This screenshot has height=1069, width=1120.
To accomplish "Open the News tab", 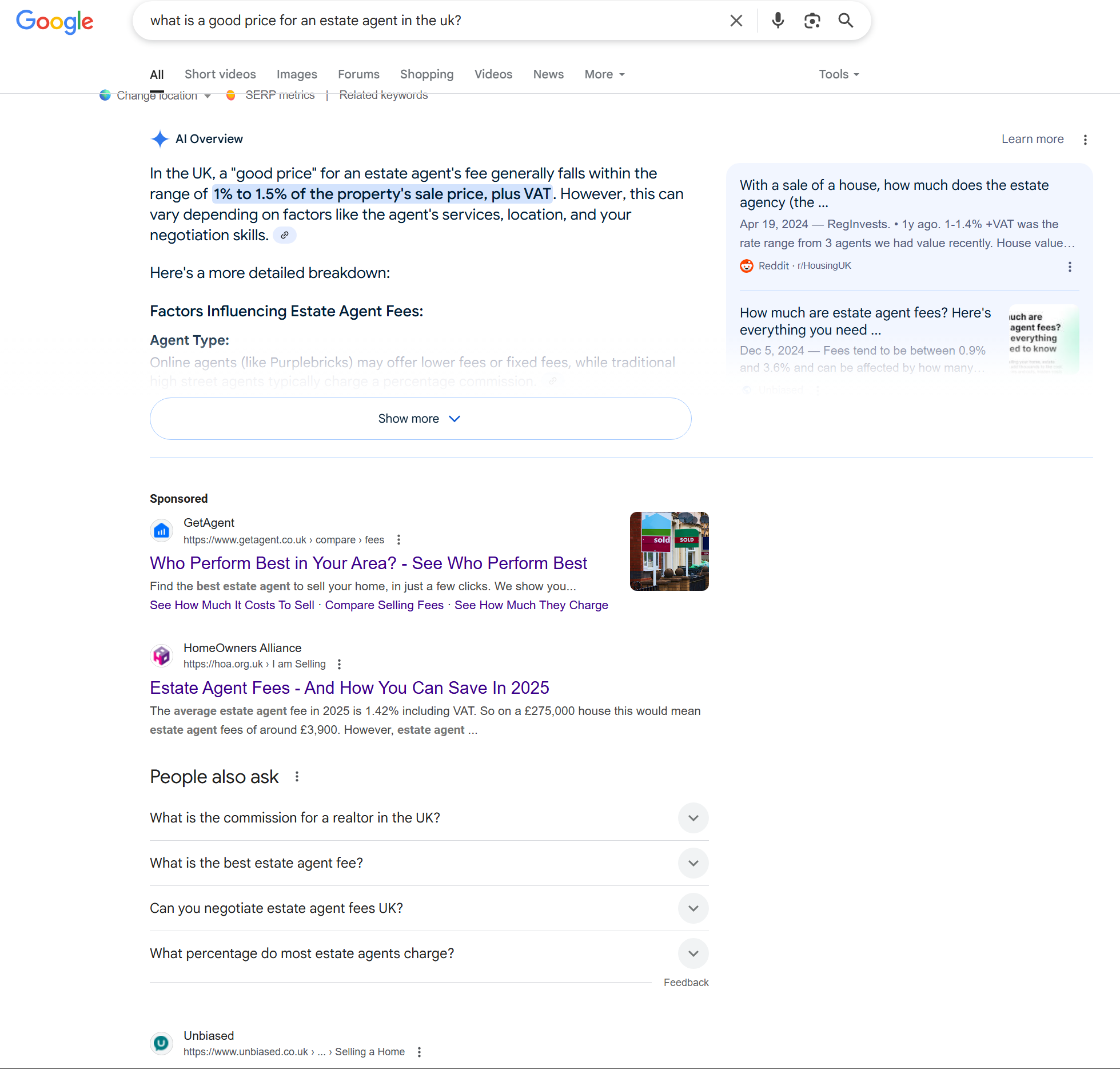I will coord(548,74).
